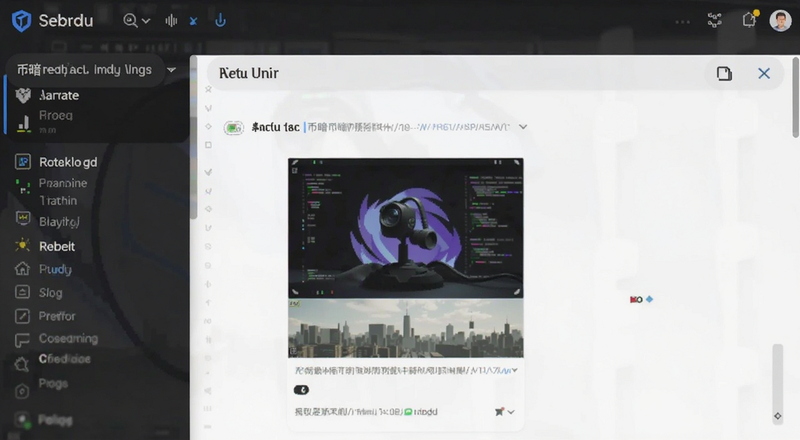This screenshot has width=800, height=440.
Task: Click the home icon beside Ptudy
Action: 22,268
